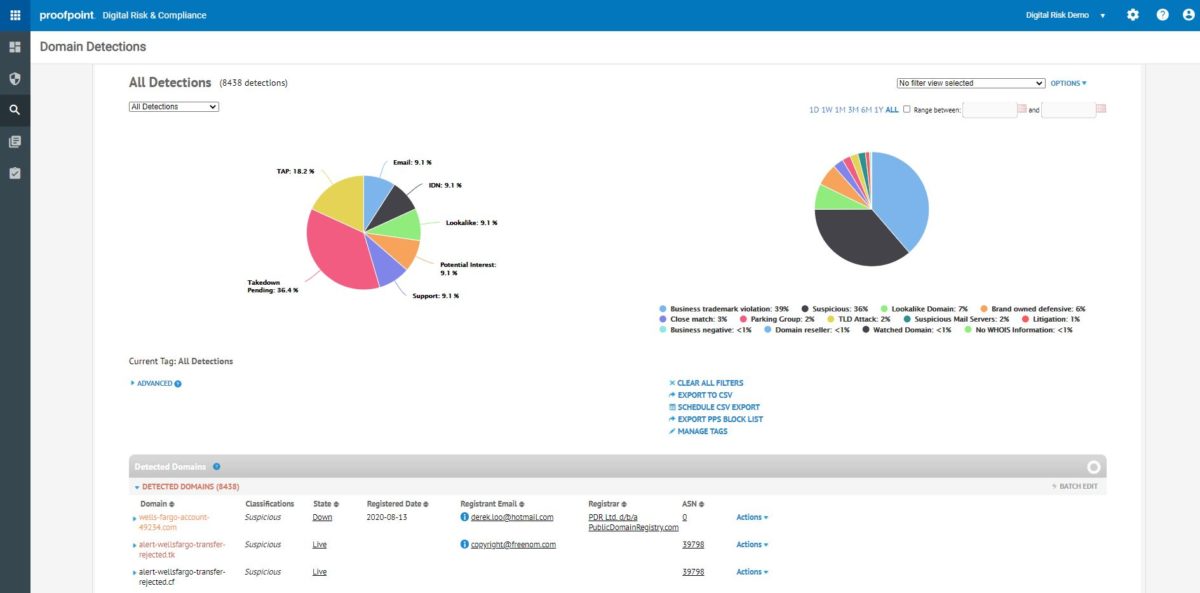Screen dimensions: 1200x593
Task: Enable the Range between checkbox
Action: (x=907, y=110)
